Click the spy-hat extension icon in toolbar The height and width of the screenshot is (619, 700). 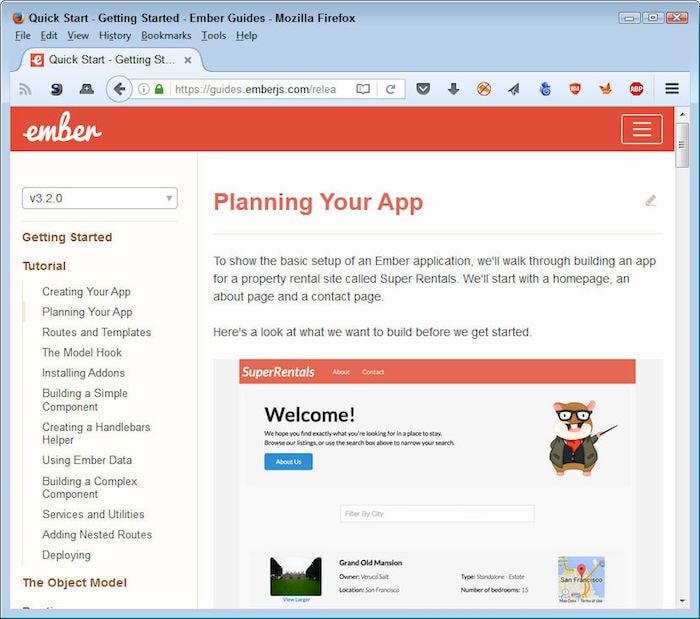(x=87, y=89)
